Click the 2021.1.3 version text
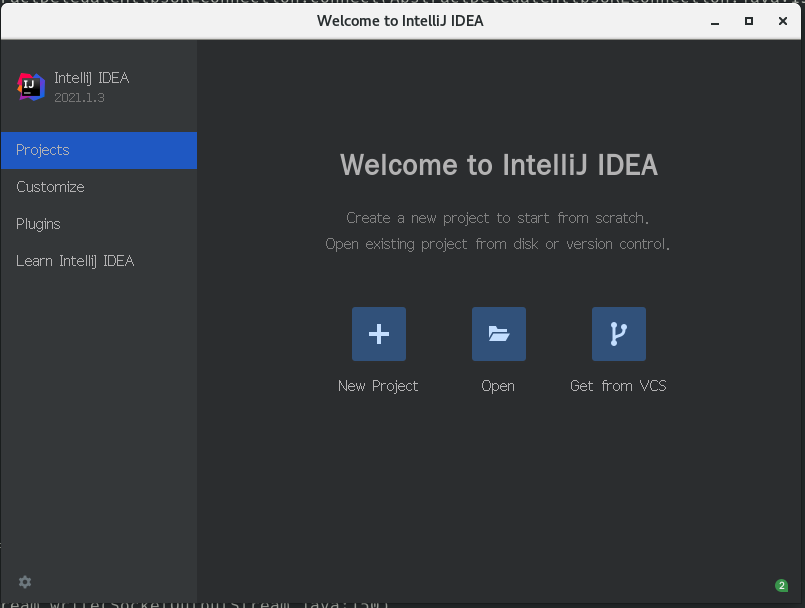The image size is (805, 608). click(80, 98)
